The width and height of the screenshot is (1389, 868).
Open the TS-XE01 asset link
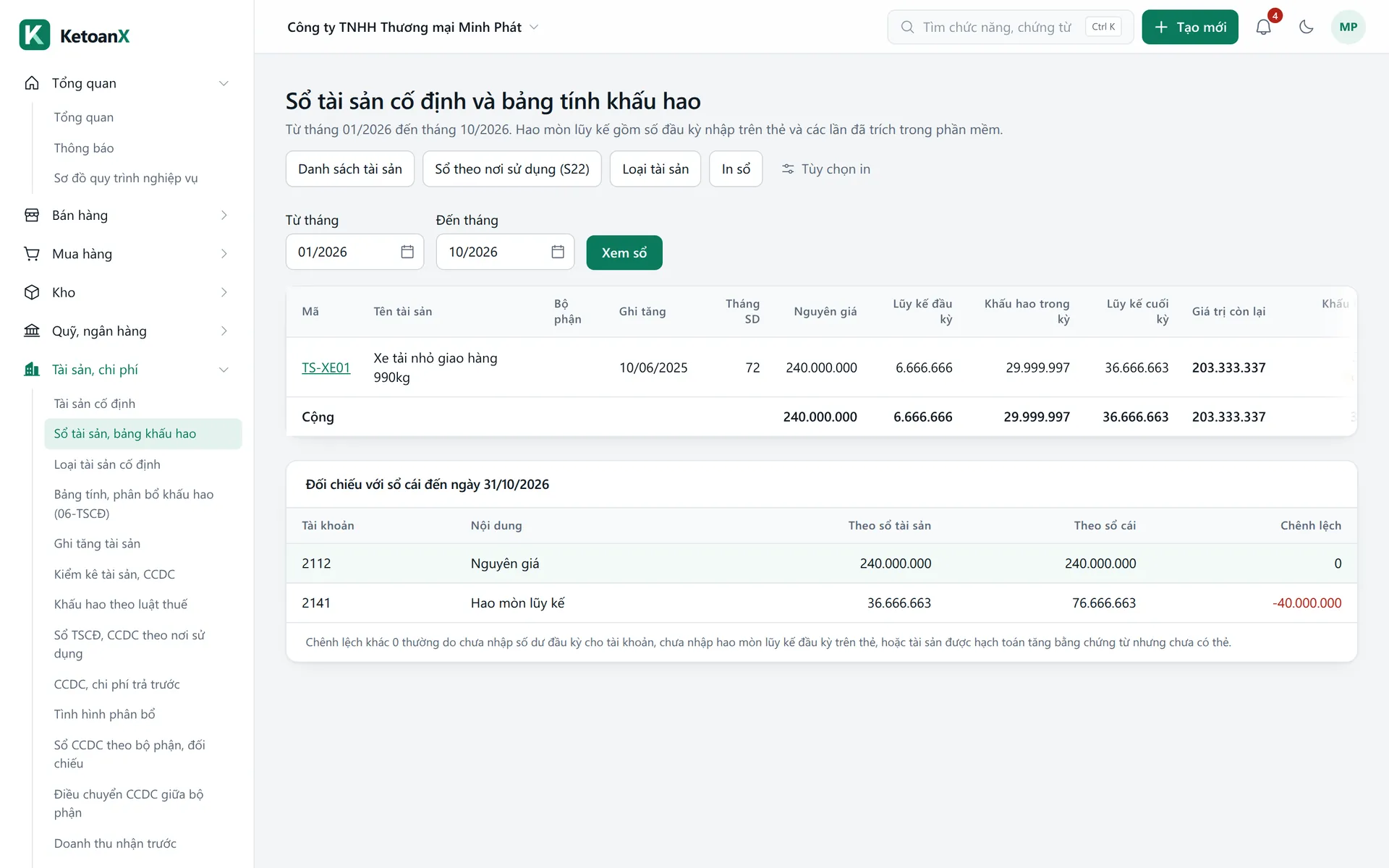click(326, 367)
